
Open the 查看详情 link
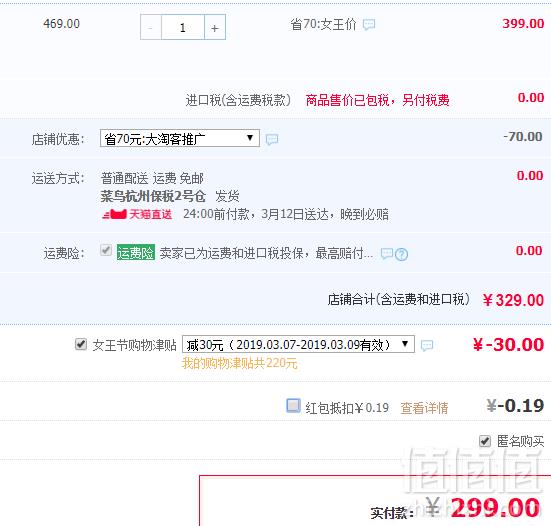tap(424, 408)
